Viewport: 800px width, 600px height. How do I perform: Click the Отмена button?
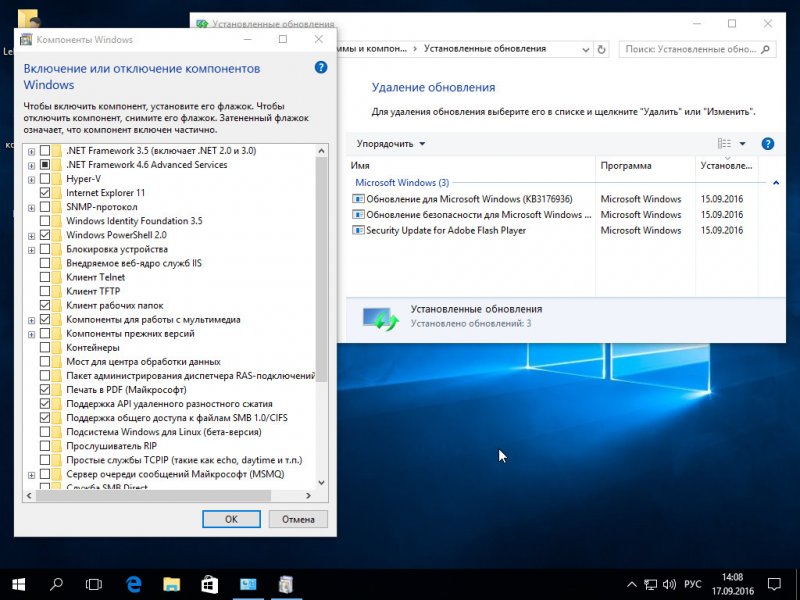[x=298, y=519]
